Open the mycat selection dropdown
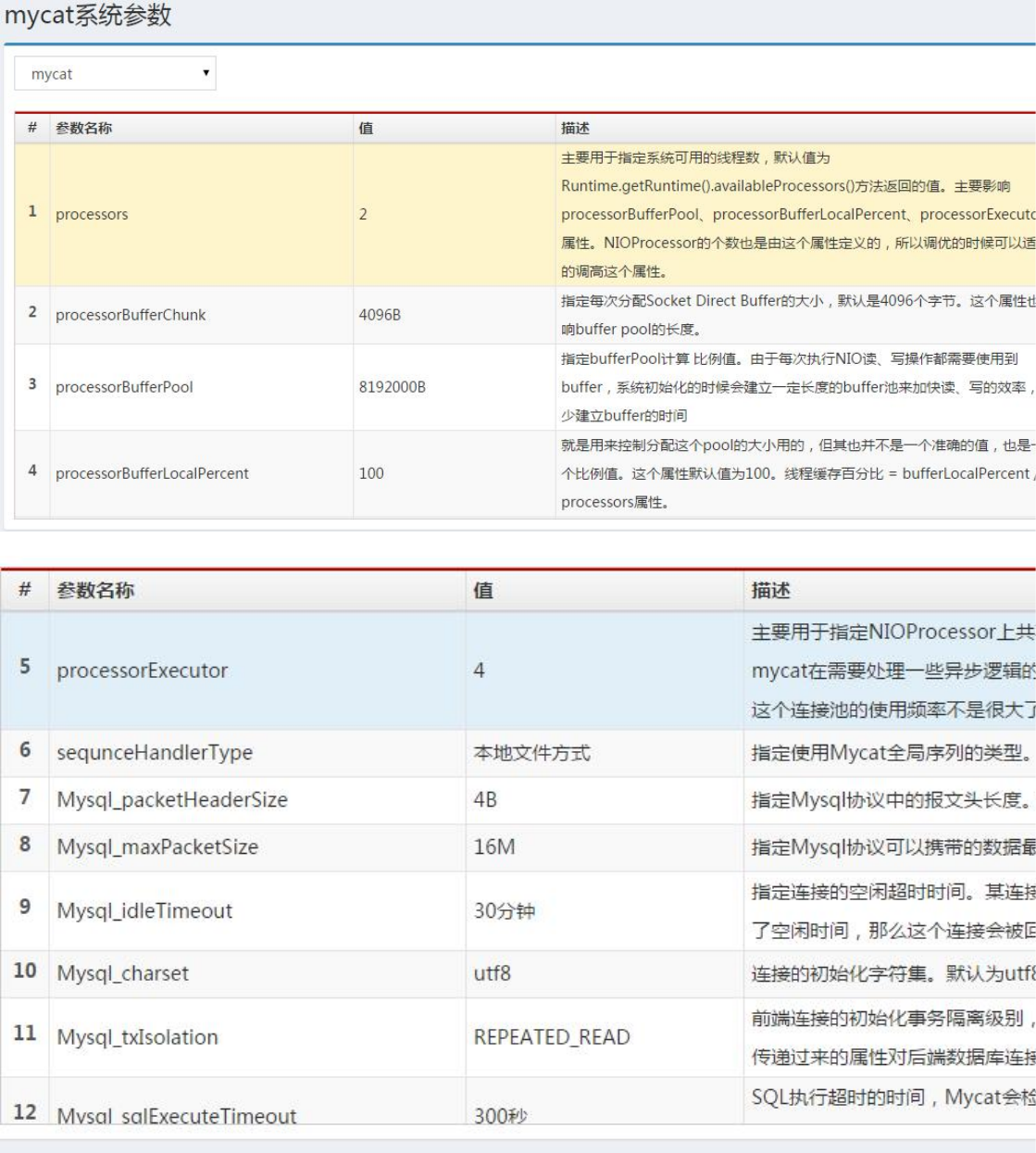The image size is (1036, 1153). click(x=115, y=73)
